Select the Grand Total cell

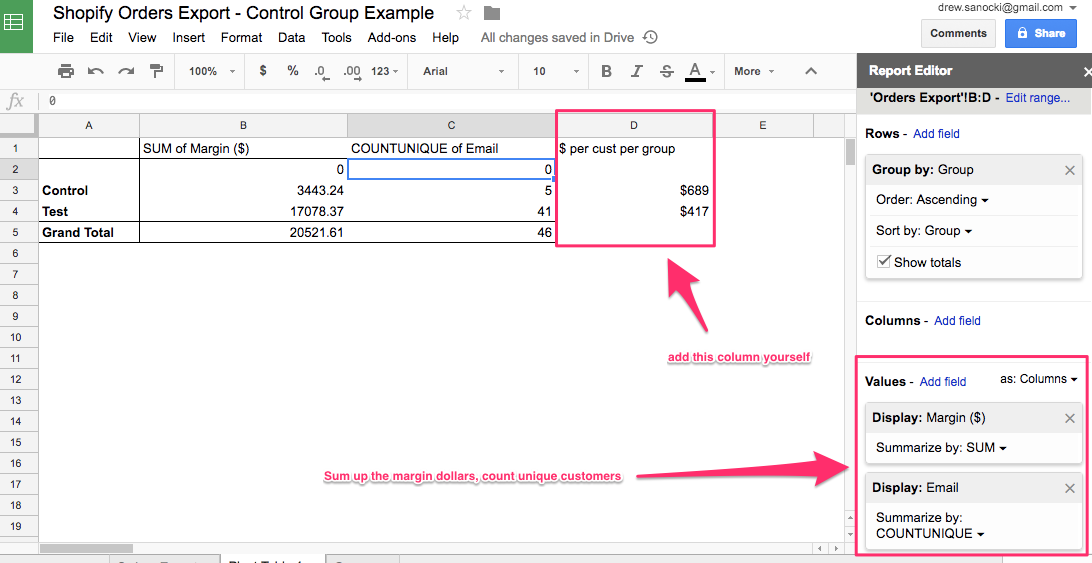click(88, 233)
